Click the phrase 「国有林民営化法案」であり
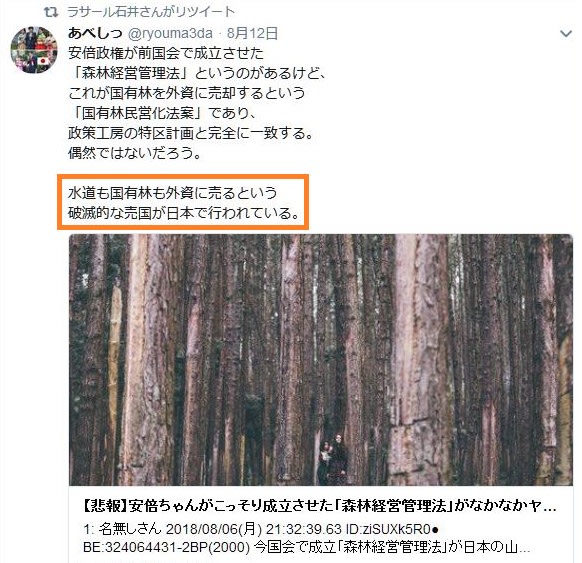The height and width of the screenshot is (563, 582). 161,113
